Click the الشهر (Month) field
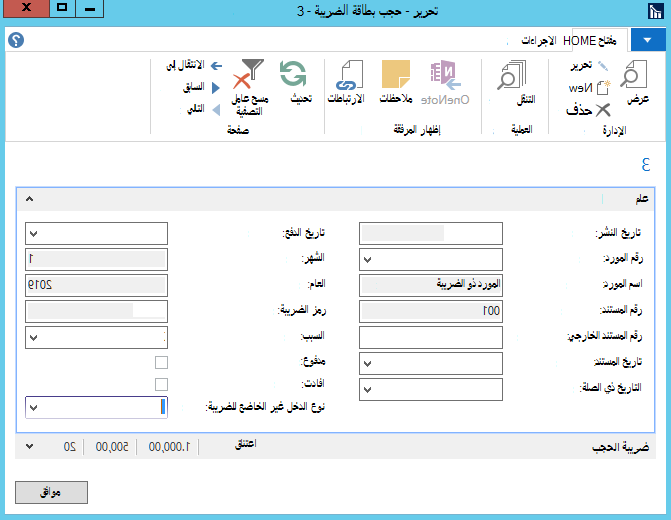 [96, 259]
